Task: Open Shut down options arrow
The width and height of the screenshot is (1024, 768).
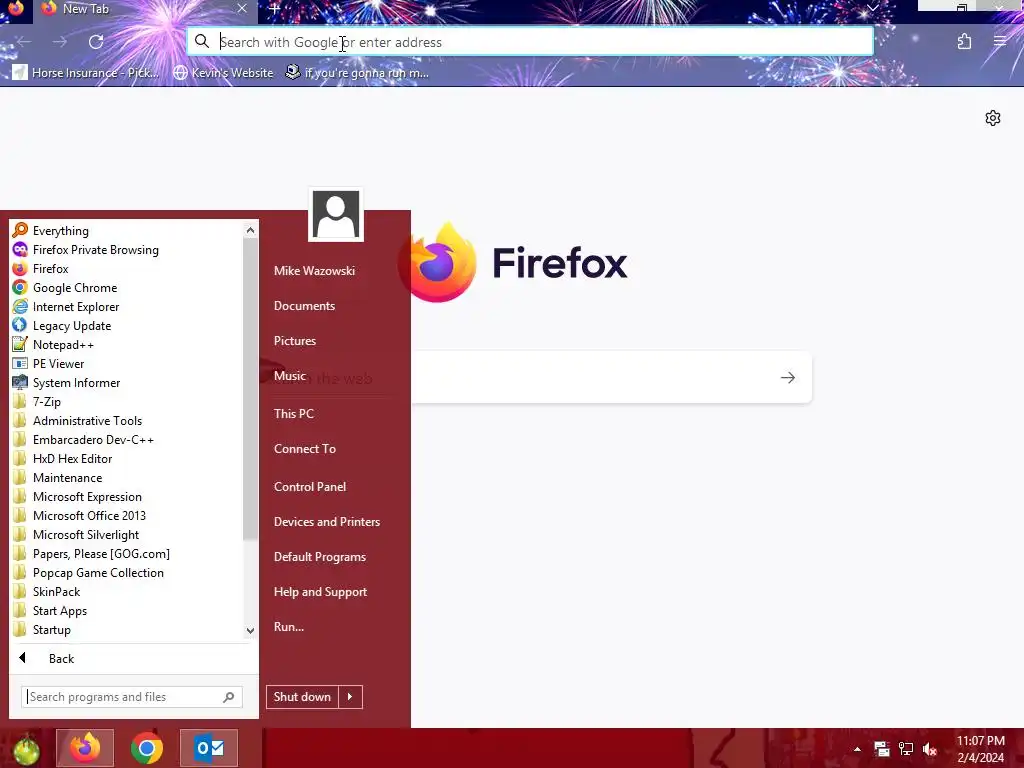Action: pos(350,697)
